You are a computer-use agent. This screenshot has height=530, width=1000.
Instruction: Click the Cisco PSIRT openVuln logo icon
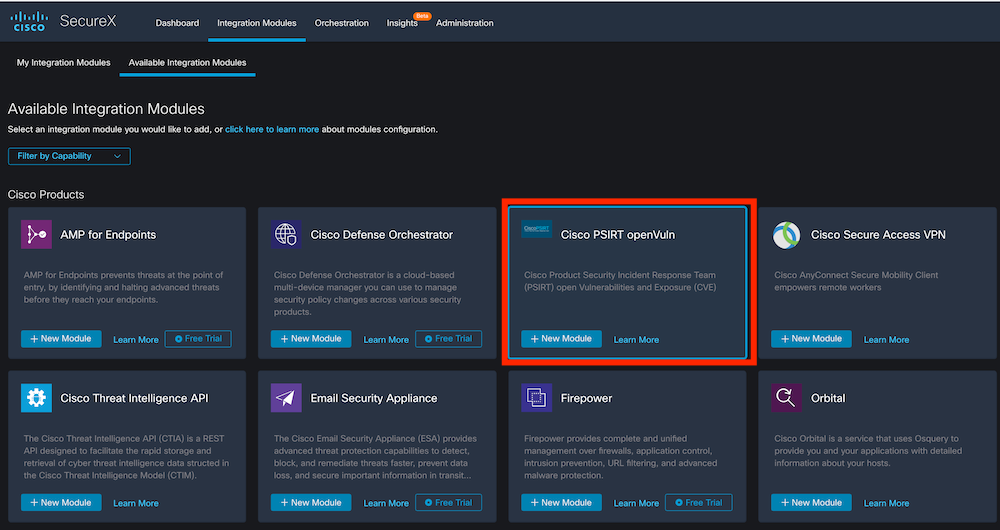pos(536,228)
